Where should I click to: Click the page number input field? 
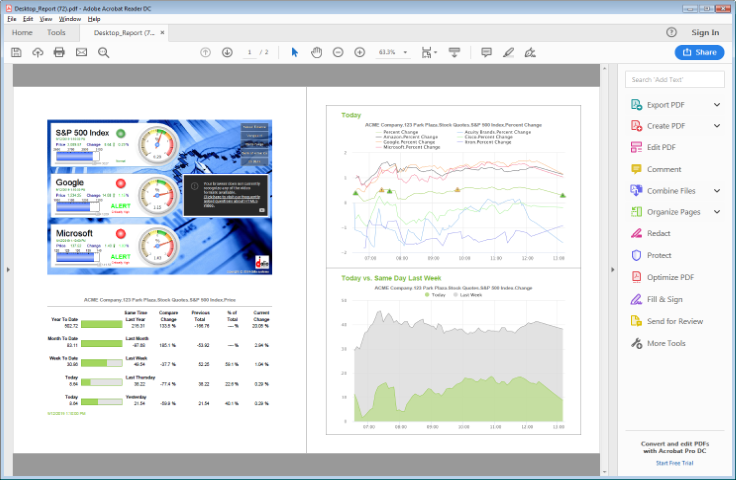(x=249, y=52)
